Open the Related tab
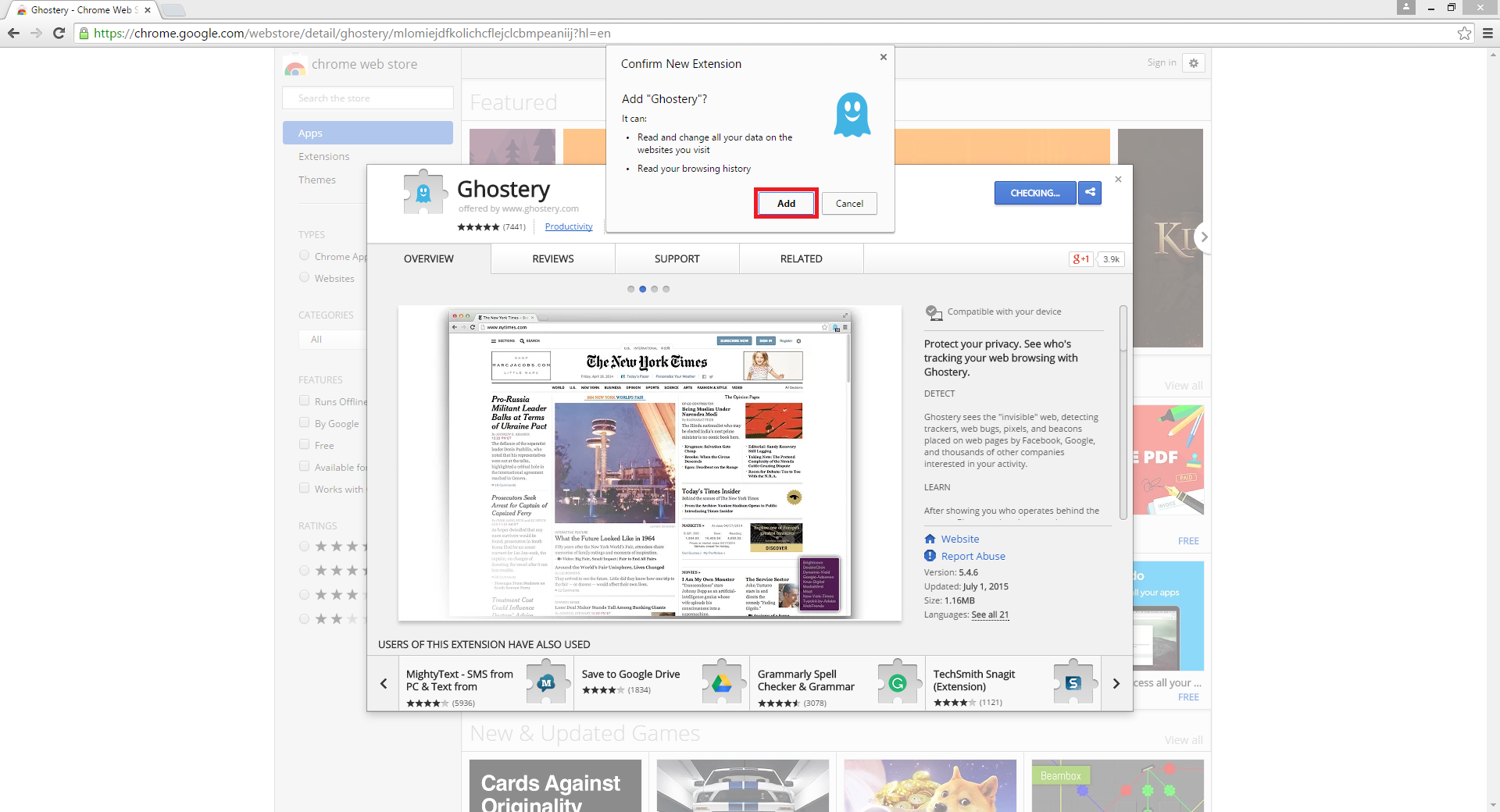Viewport: 1500px width, 812px height. coord(801,259)
